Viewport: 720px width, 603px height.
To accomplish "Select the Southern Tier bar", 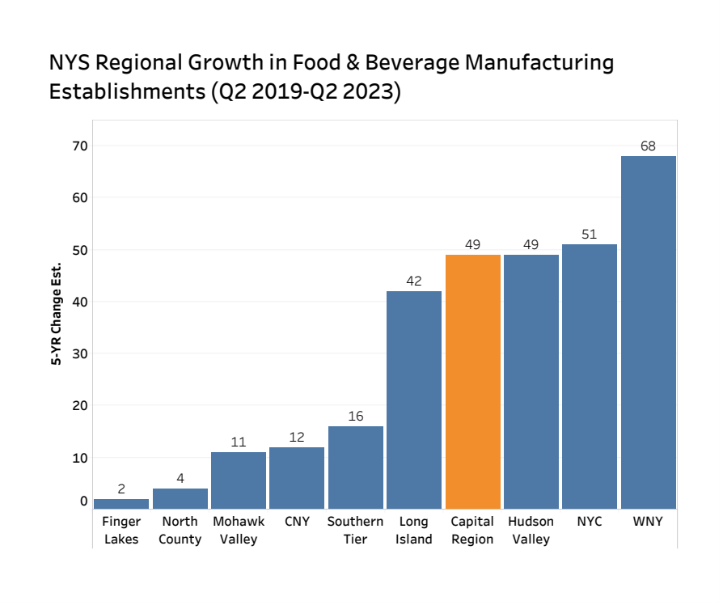I will coord(355,467).
